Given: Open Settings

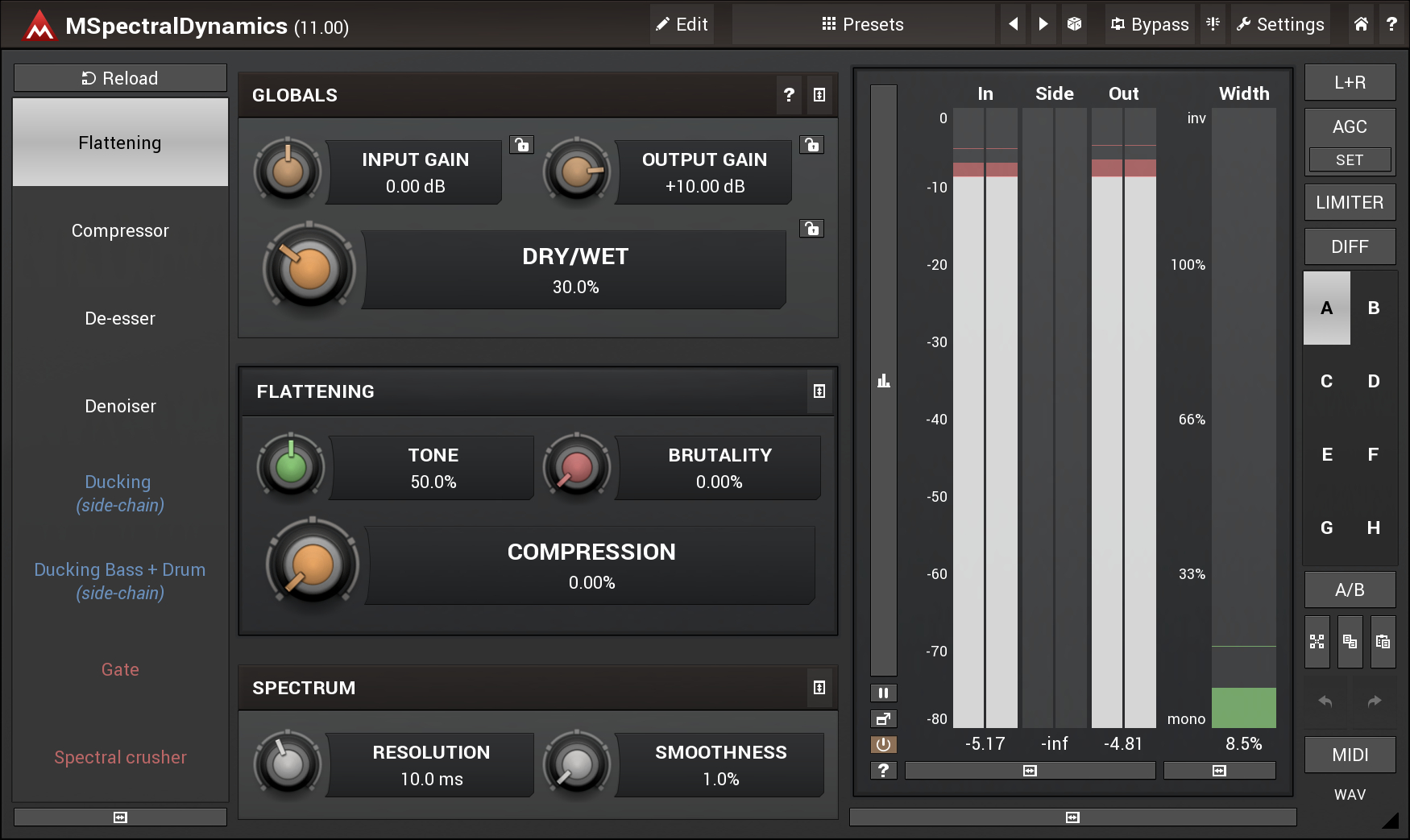Looking at the screenshot, I should click(x=1280, y=24).
